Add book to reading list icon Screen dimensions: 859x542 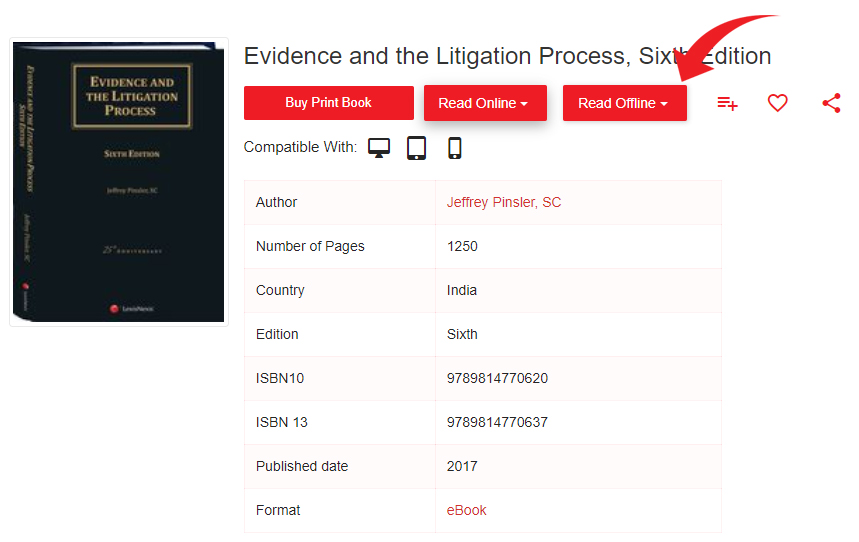(728, 103)
